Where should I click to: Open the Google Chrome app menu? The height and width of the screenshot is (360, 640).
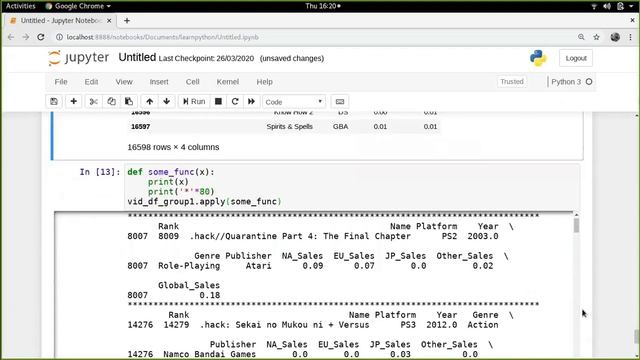pos(78,6)
